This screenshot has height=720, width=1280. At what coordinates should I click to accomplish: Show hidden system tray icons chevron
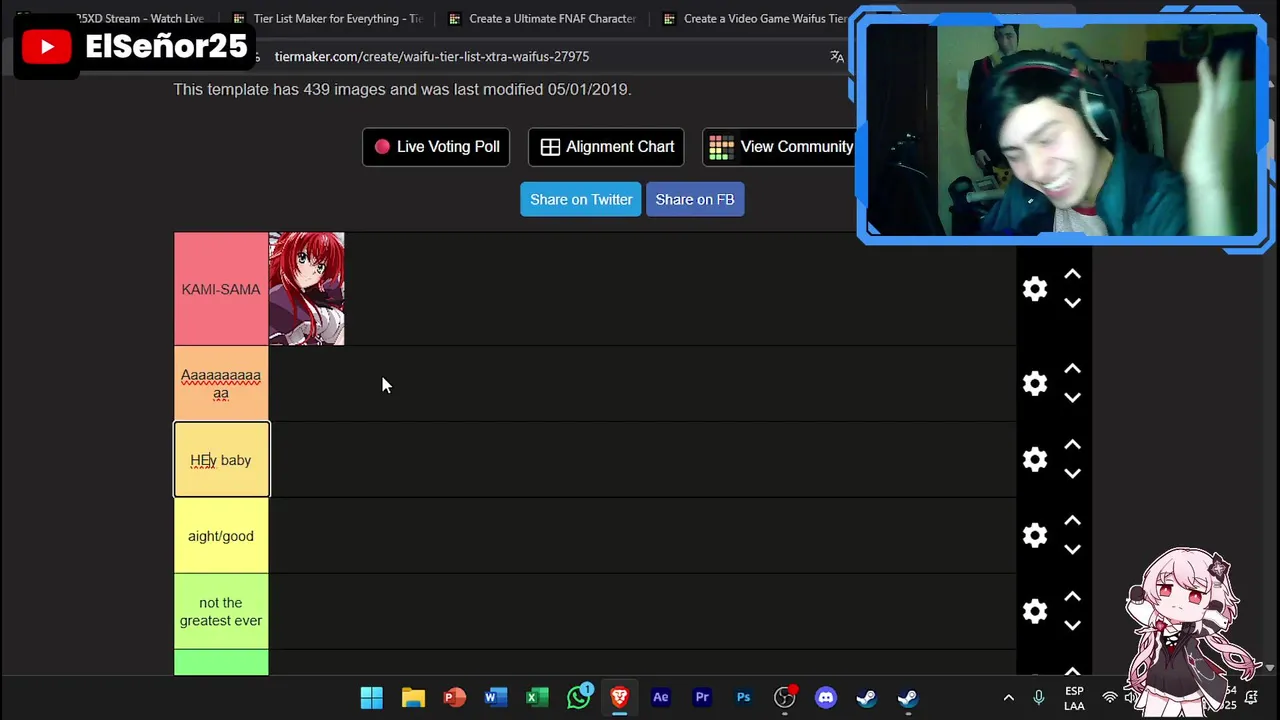(1008, 698)
